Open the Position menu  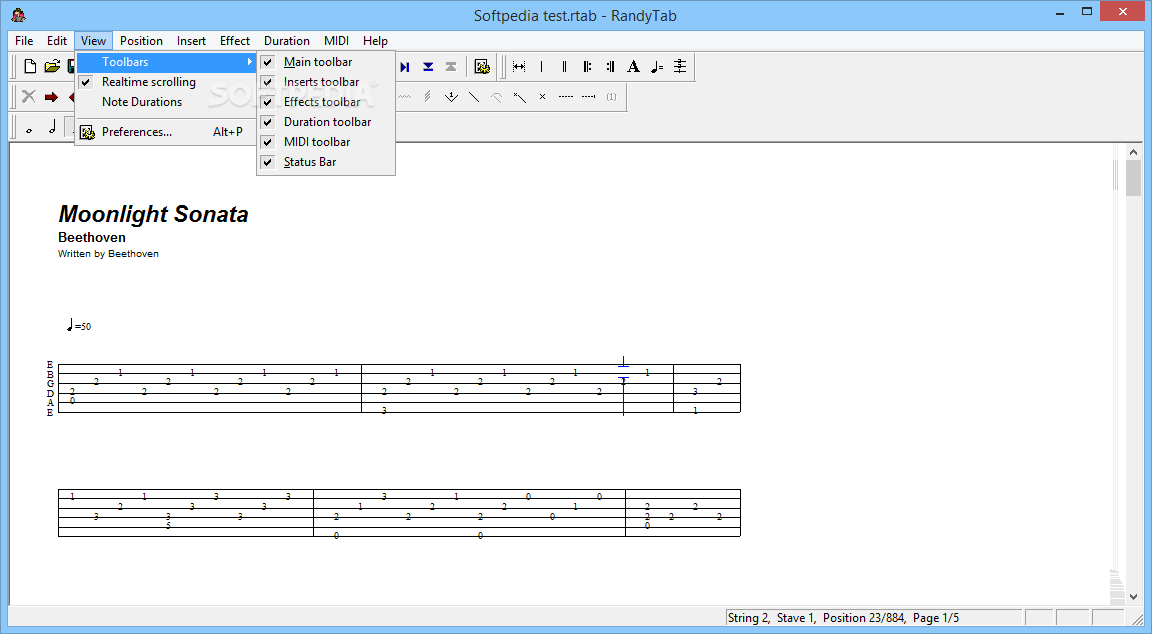(141, 40)
